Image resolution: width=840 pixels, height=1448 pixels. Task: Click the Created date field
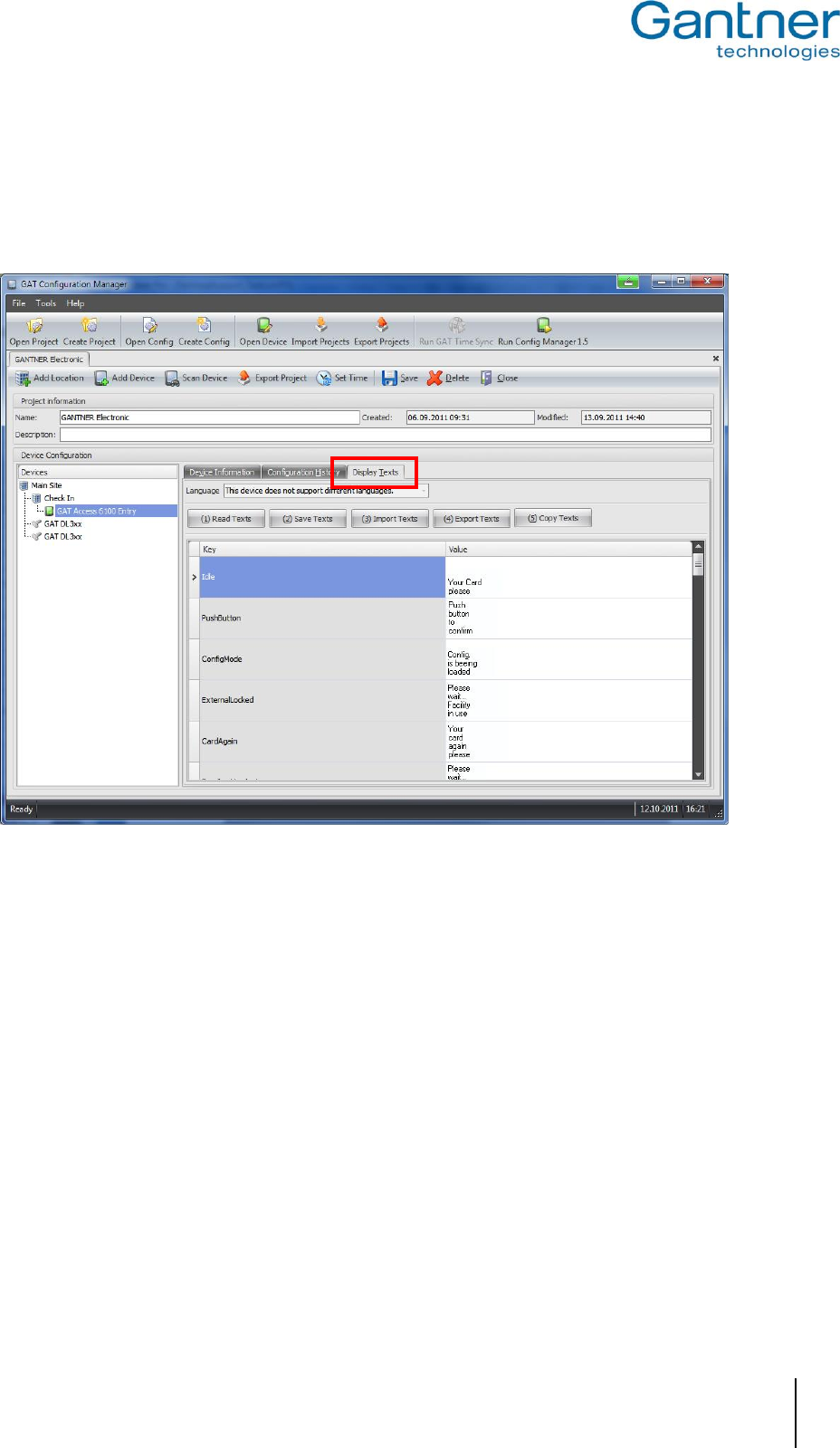coord(470,417)
